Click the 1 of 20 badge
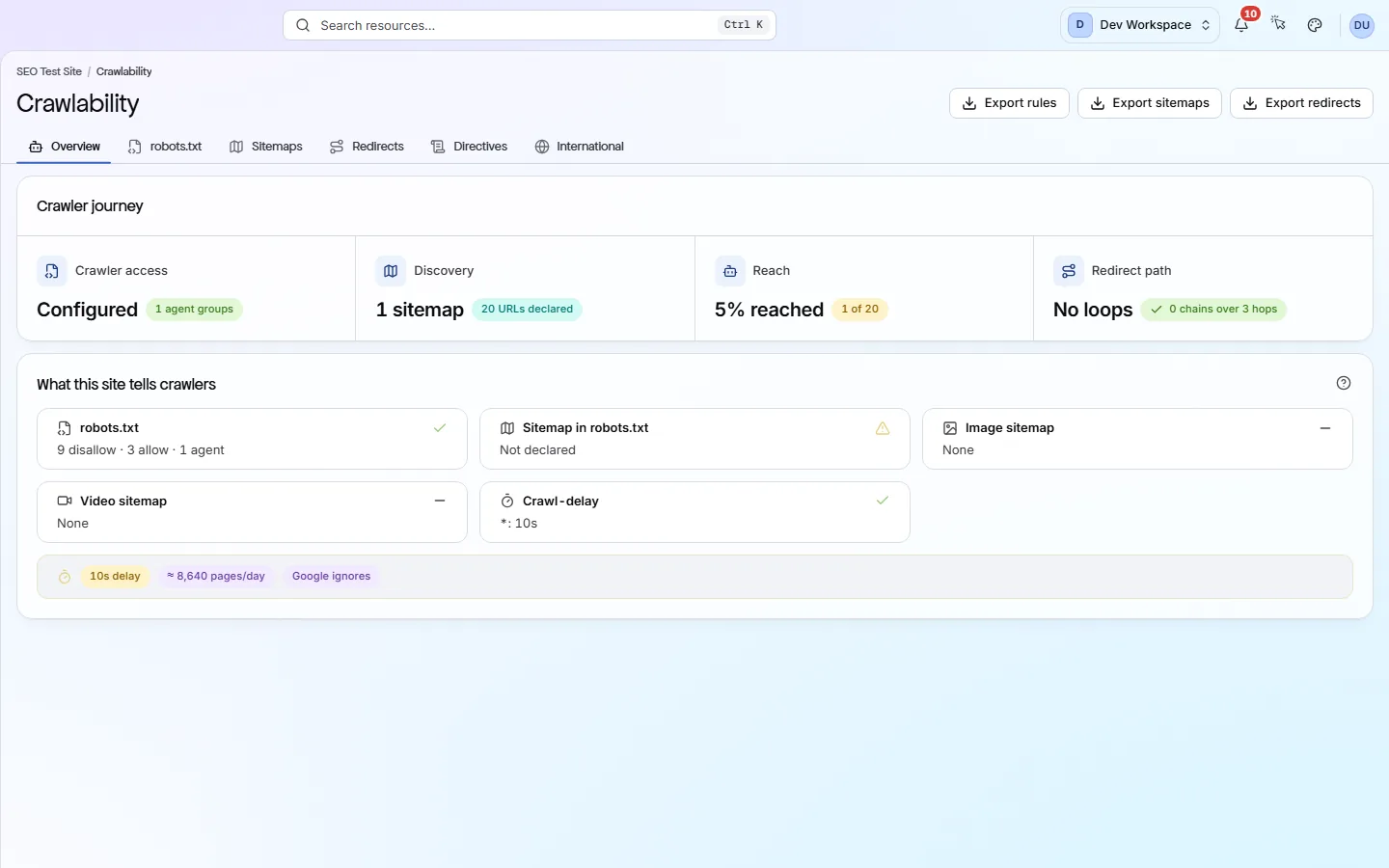1389x868 pixels. [859, 310]
